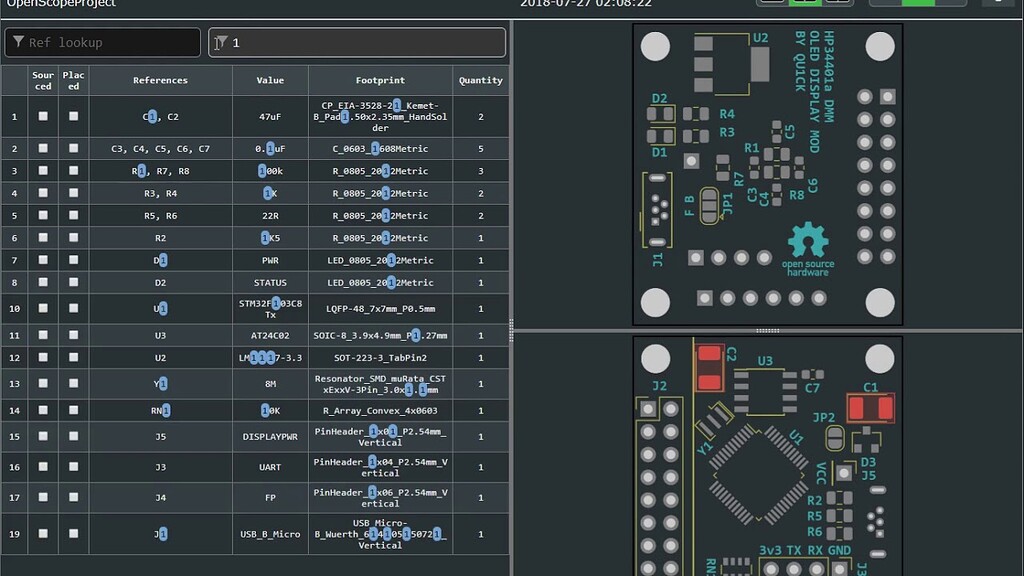Click the D2 LED footprint on top board

click(x=659, y=114)
